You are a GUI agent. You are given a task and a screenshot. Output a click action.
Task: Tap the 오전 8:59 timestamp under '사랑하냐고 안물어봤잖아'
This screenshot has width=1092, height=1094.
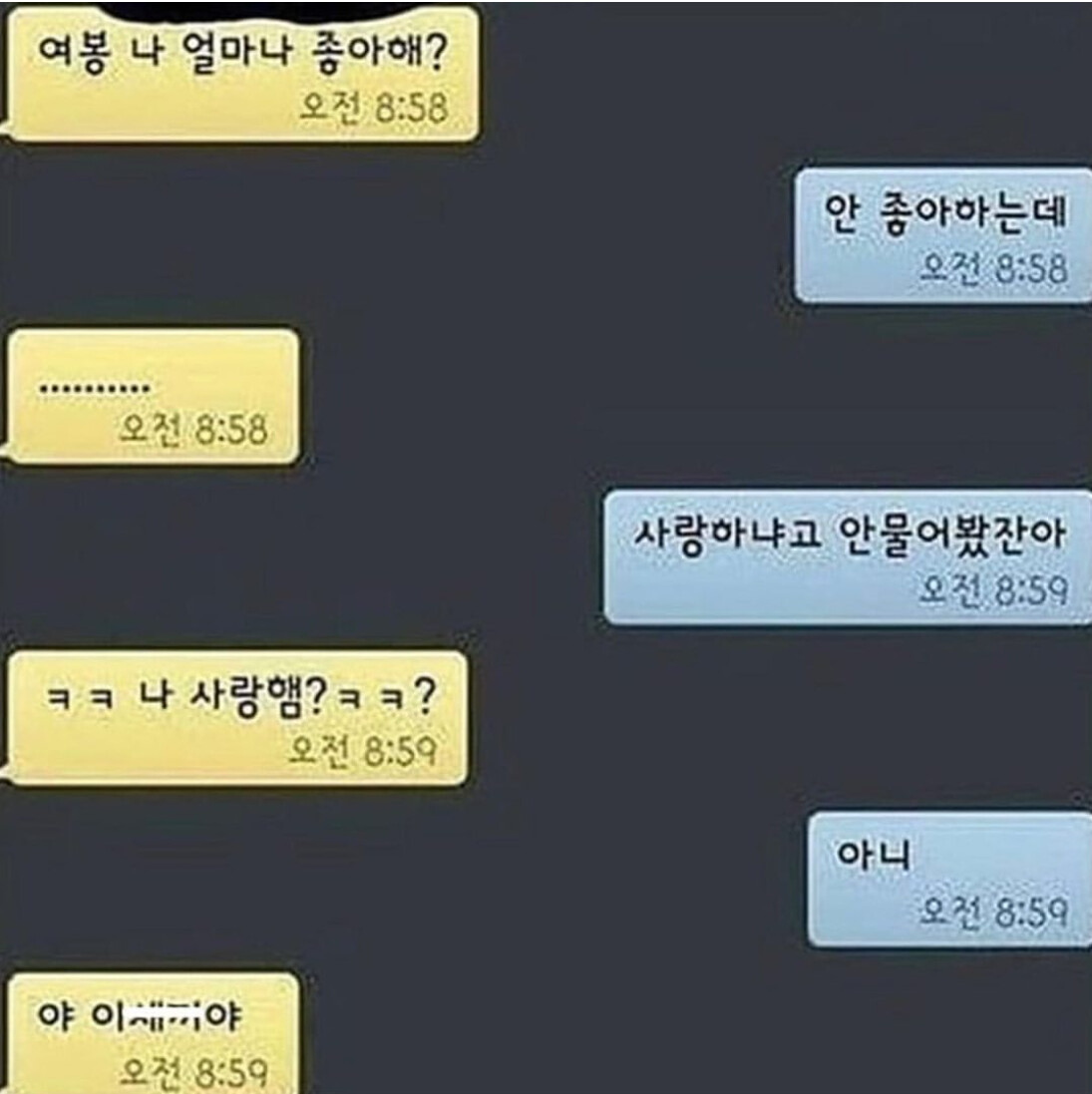click(x=993, y=590)
